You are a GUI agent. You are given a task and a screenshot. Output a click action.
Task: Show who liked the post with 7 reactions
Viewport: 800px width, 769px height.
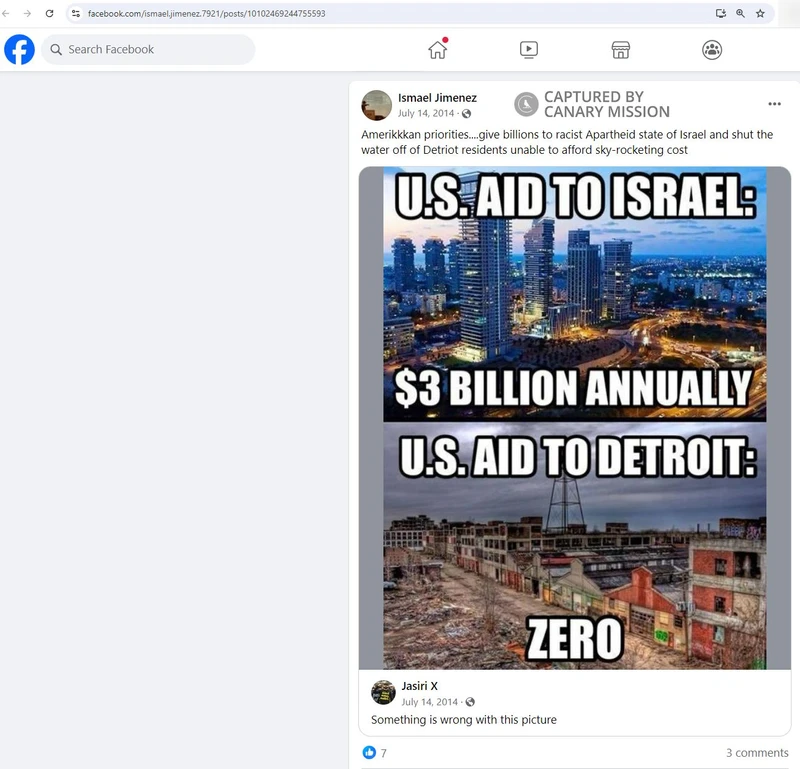375,753
